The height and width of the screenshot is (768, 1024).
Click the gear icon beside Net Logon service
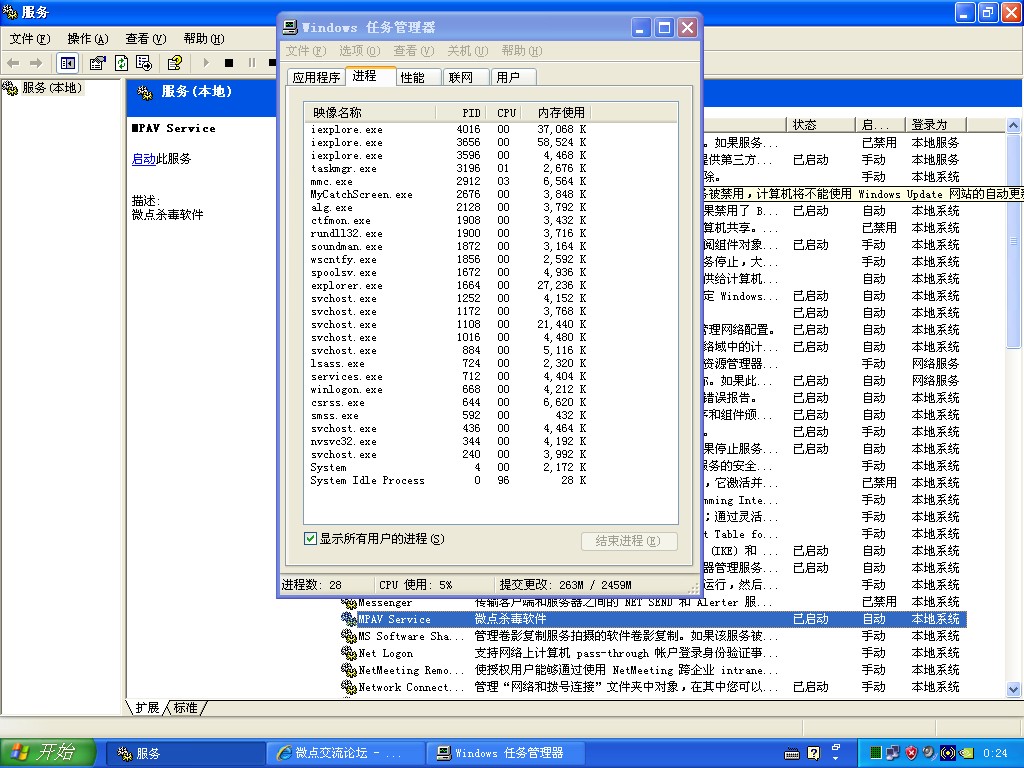click(349, 653)
